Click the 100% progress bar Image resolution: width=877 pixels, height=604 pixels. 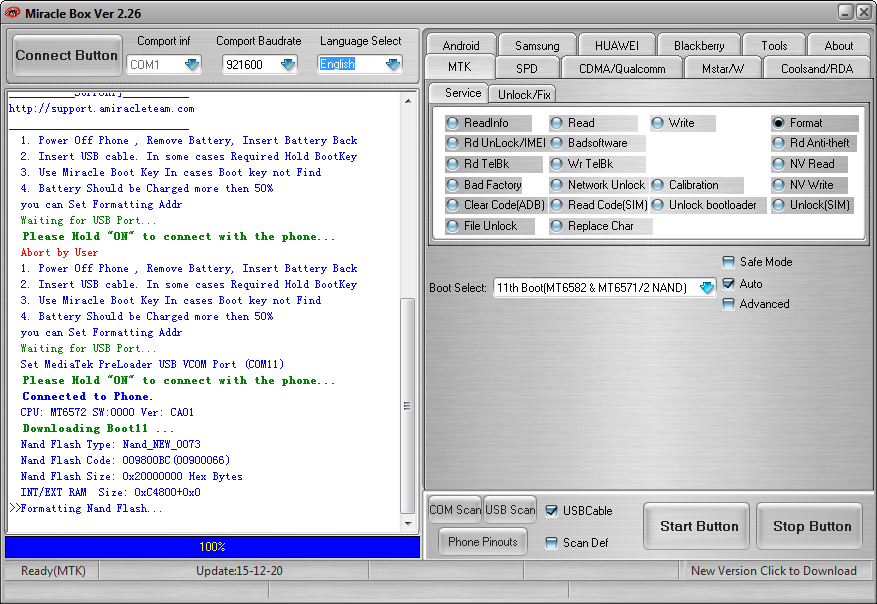[213, 546]
